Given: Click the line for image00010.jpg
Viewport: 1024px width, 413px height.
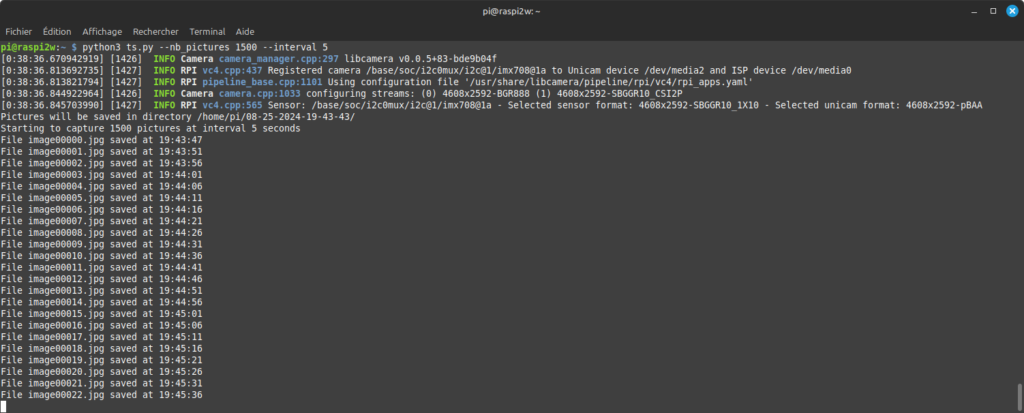Looking at the screenshot, I should click(x=101, y=256).
